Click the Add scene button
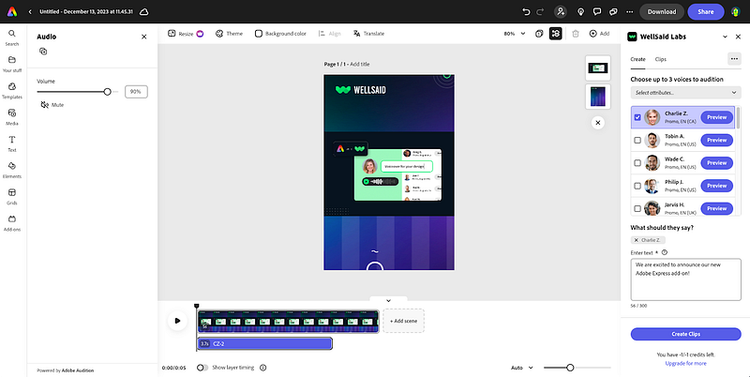750x377 pixels. [403, 321]
